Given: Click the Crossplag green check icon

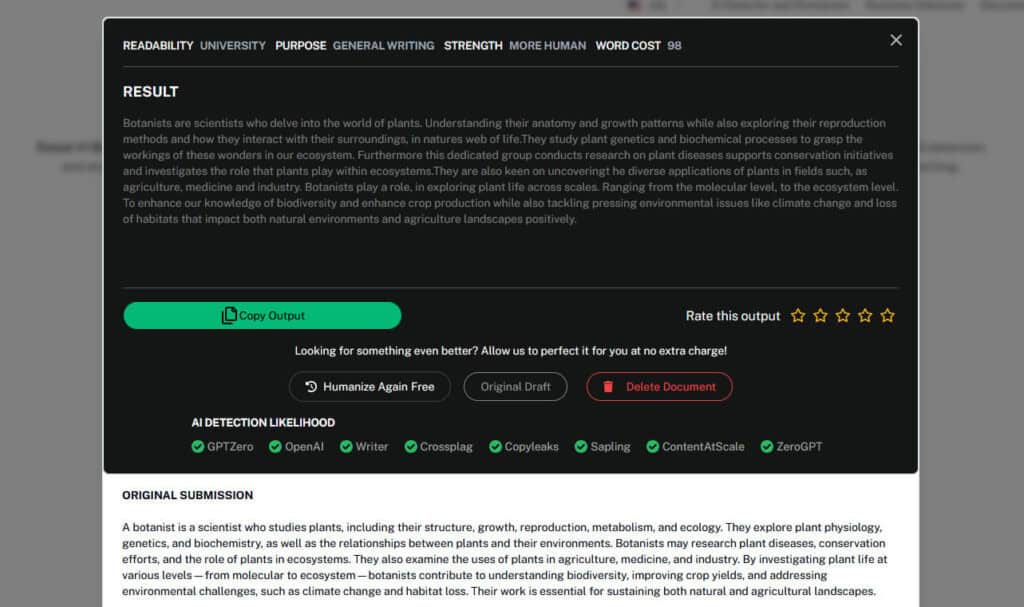Looking at the screenshot, I should 411,446.
